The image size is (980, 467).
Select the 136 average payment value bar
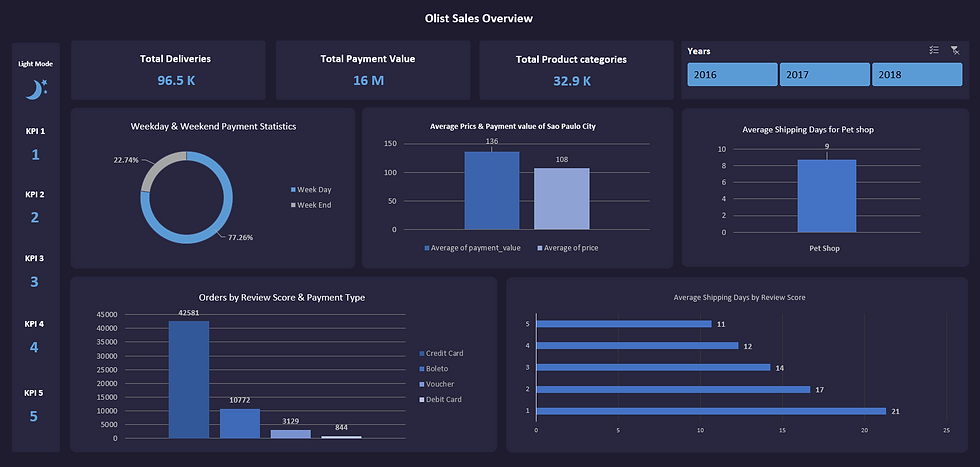(x=492, y=191)
